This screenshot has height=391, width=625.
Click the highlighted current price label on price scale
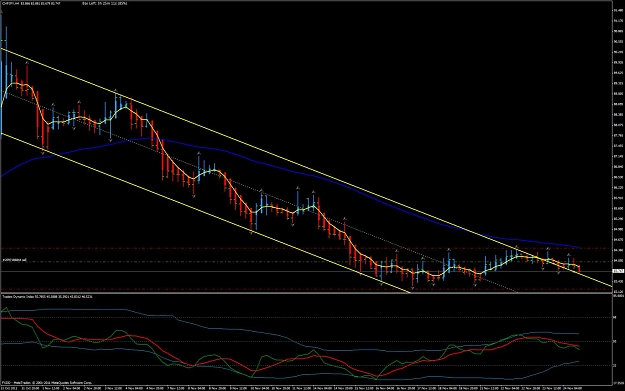tap(618, 271)
